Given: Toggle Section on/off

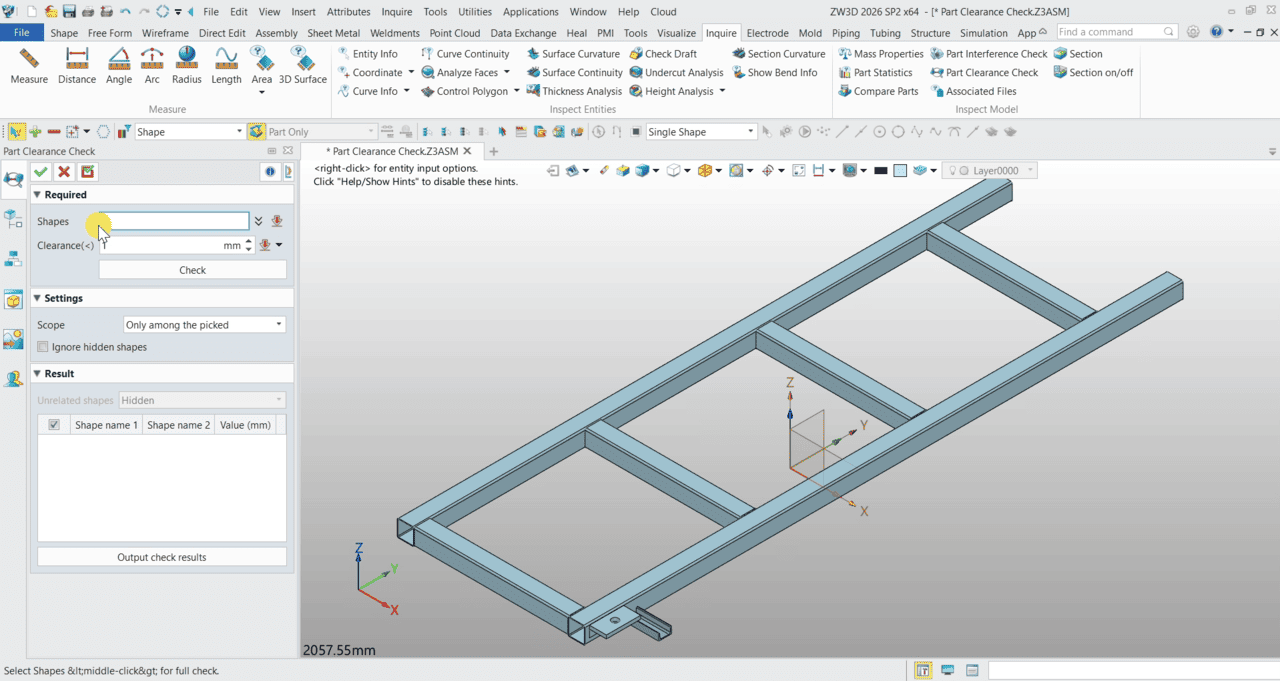Looking at the screenshot, I should tap(1092, 73).
